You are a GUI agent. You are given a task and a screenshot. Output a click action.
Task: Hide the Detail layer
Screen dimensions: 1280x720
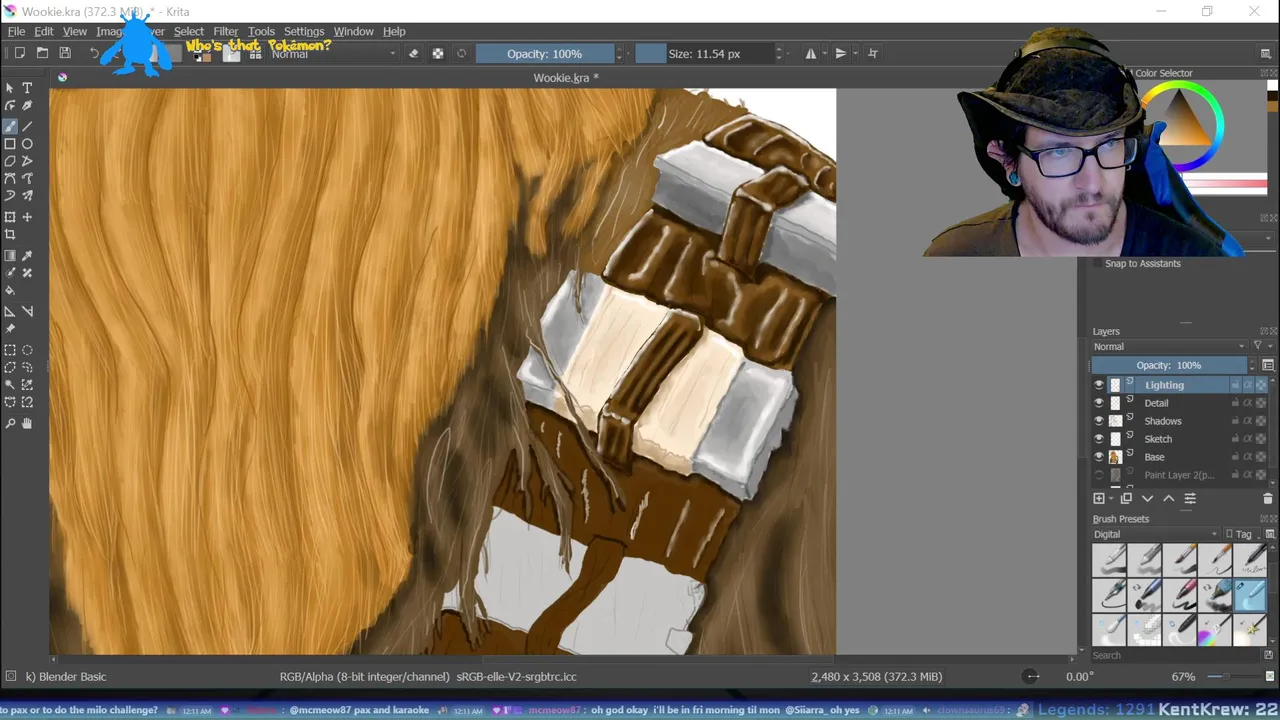click(x=1099, y=403)
